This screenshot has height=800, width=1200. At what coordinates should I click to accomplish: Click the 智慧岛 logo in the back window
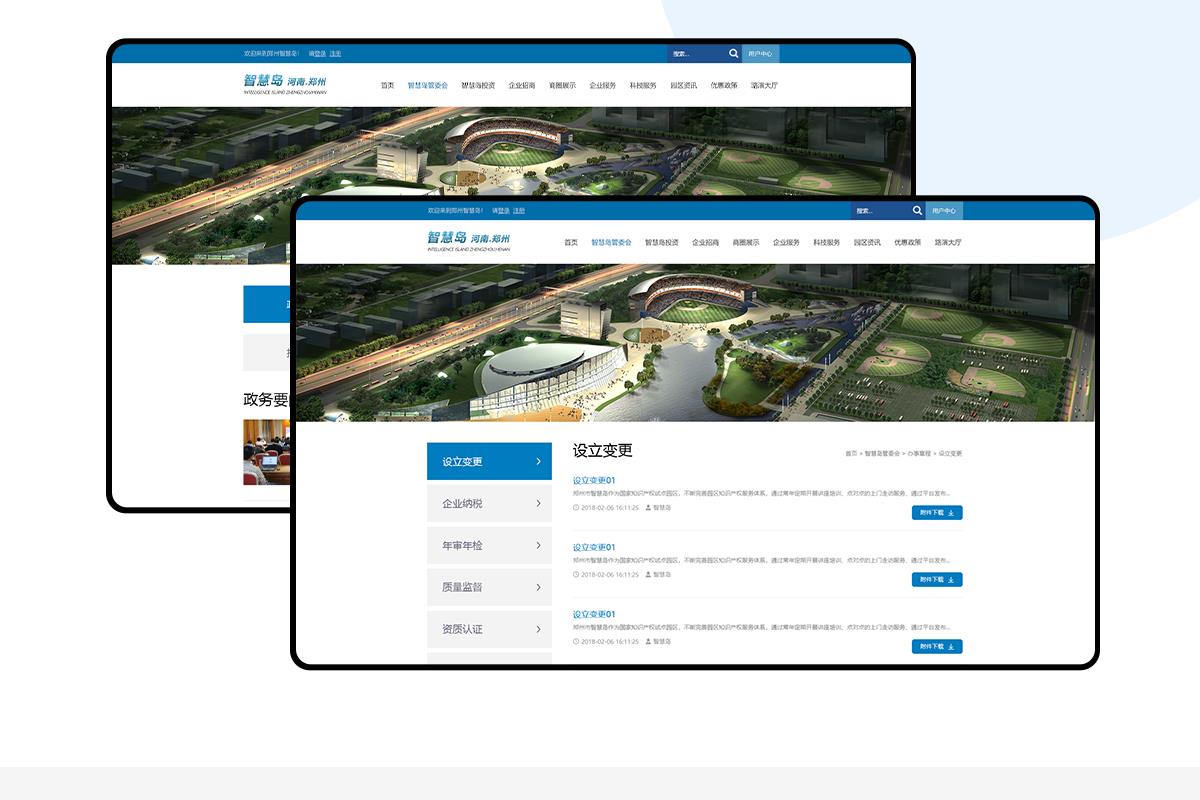coord(285,84)
